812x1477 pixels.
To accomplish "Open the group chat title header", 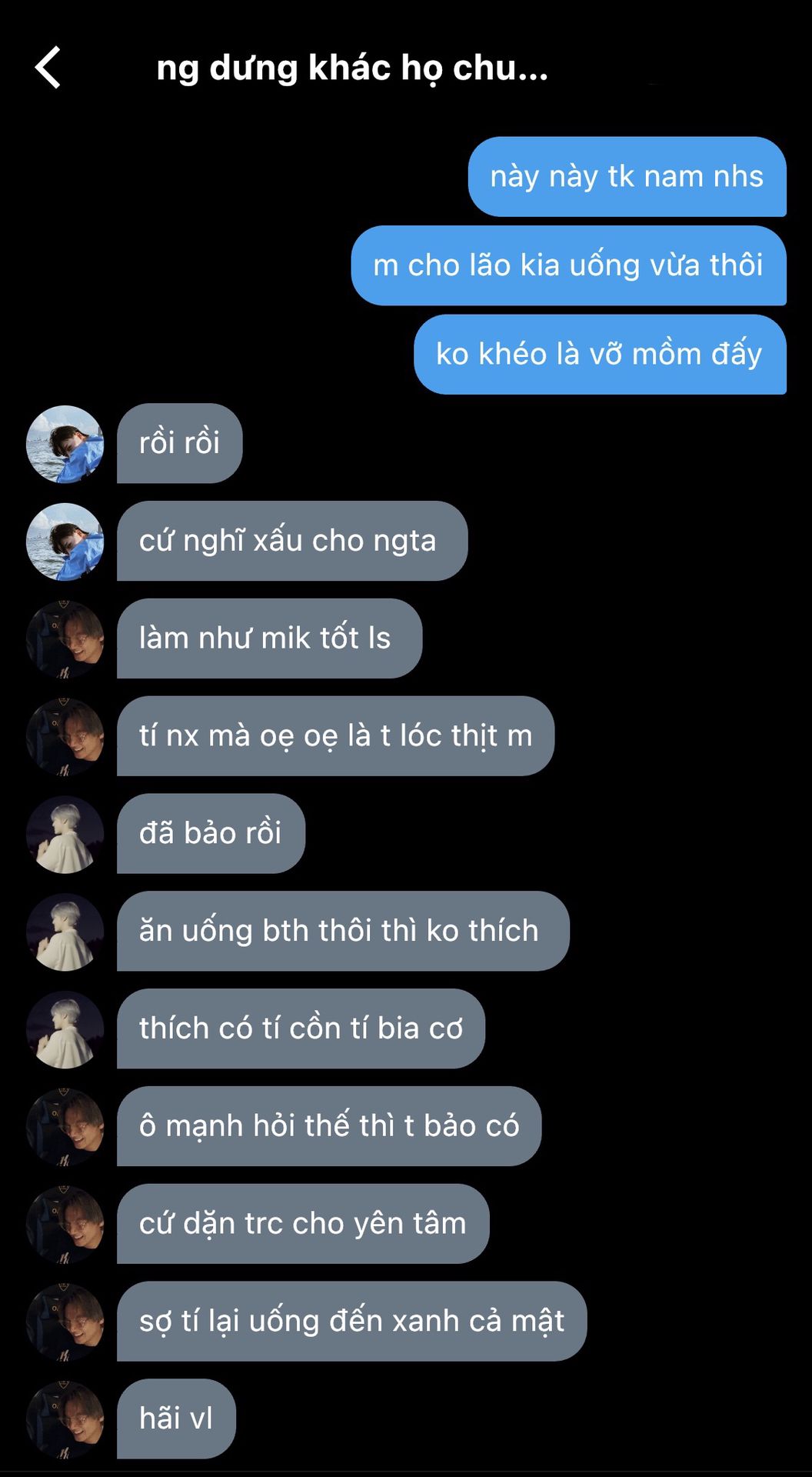I will (352, 68).
